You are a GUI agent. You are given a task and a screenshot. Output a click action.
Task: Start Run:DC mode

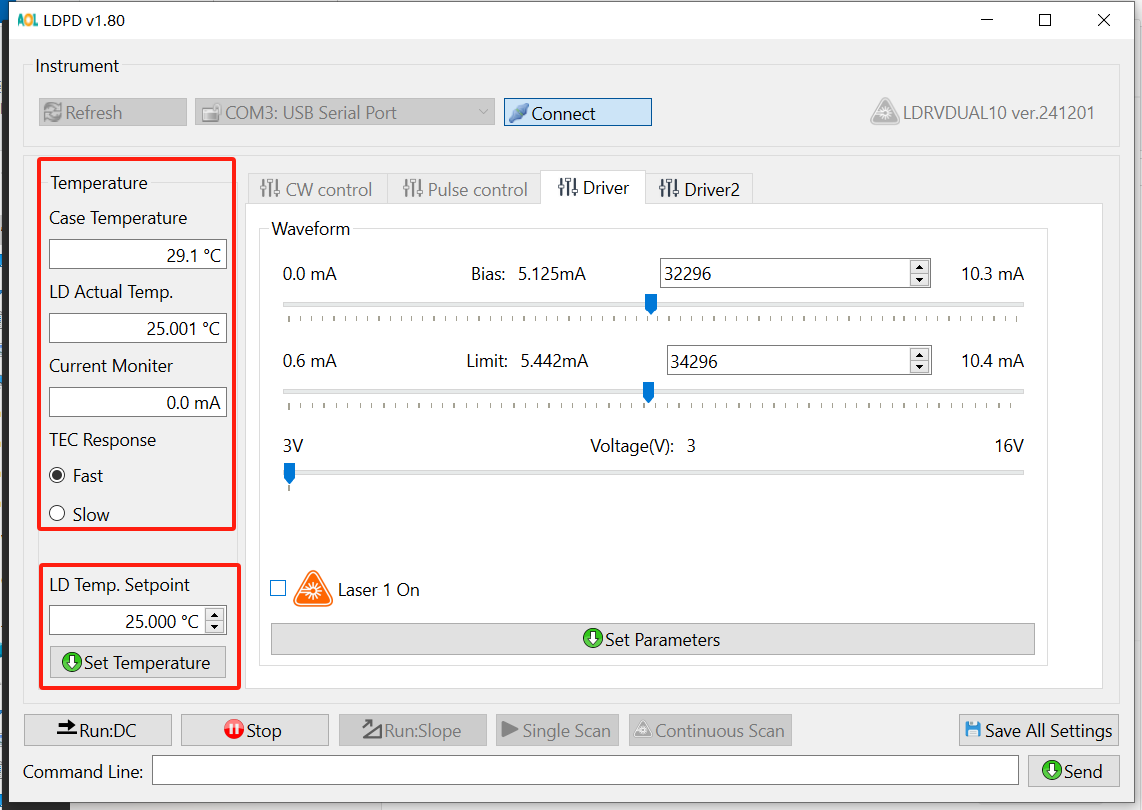pyautogui.click(x=97, y=730)
